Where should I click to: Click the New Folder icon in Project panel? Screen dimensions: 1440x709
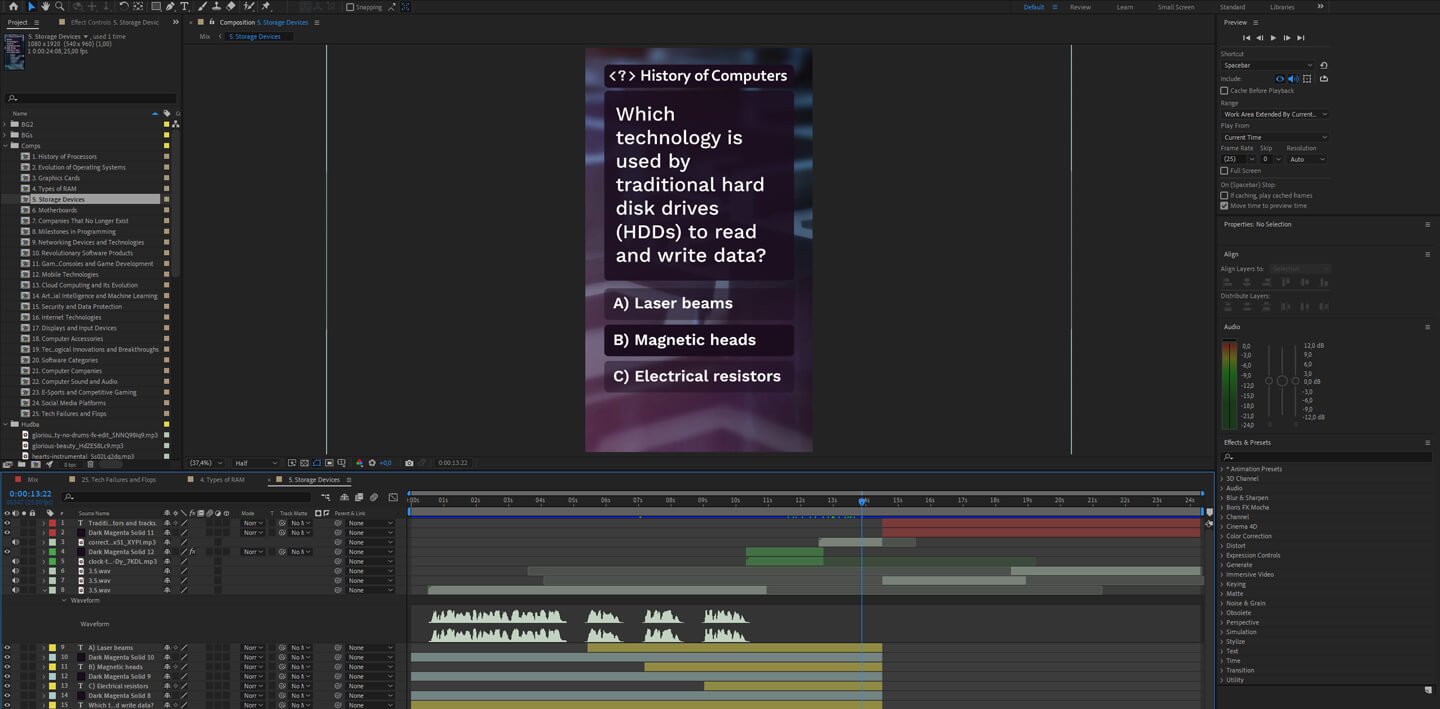click(21, 464)
